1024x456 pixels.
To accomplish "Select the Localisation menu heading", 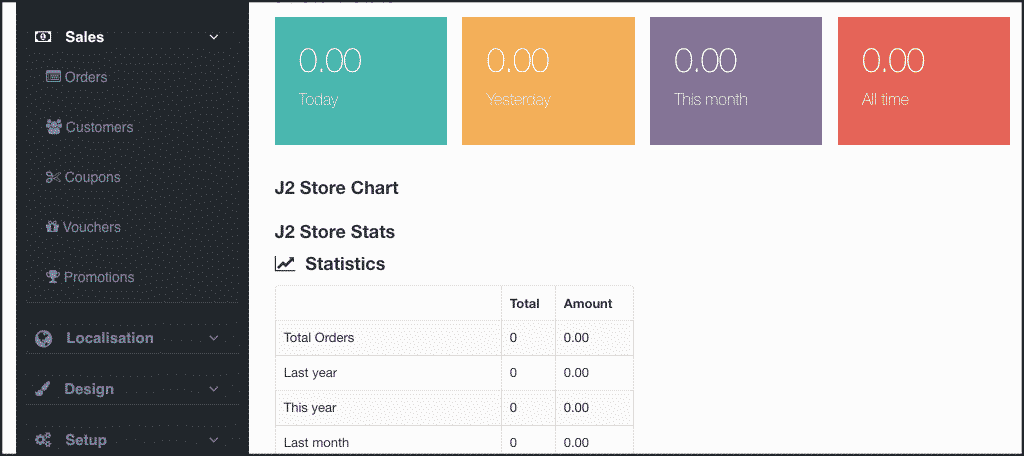I will pyautogui.click(x=110, y=338).
